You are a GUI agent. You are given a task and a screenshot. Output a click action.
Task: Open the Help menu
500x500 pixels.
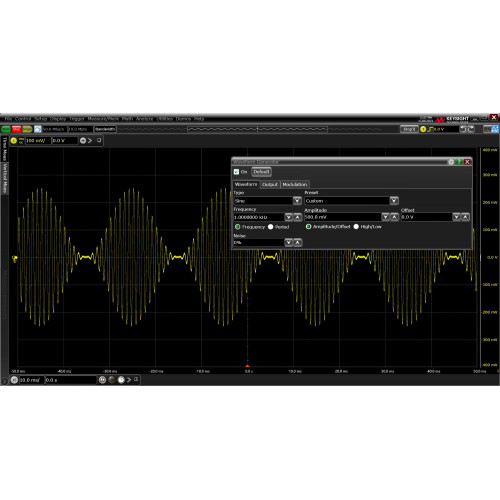[x=199, y=119]
